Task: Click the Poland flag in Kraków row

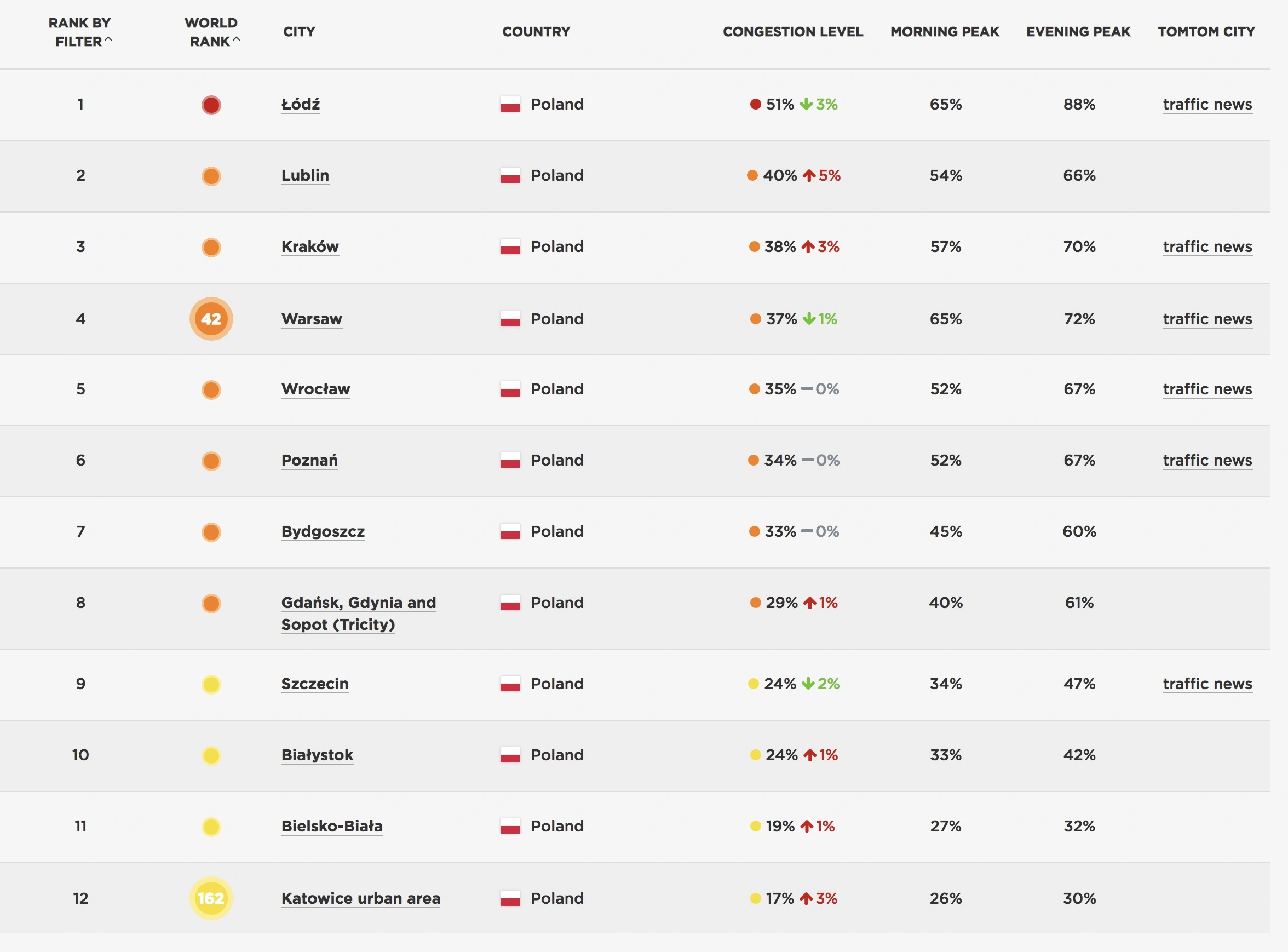Action: pos(510,246)
